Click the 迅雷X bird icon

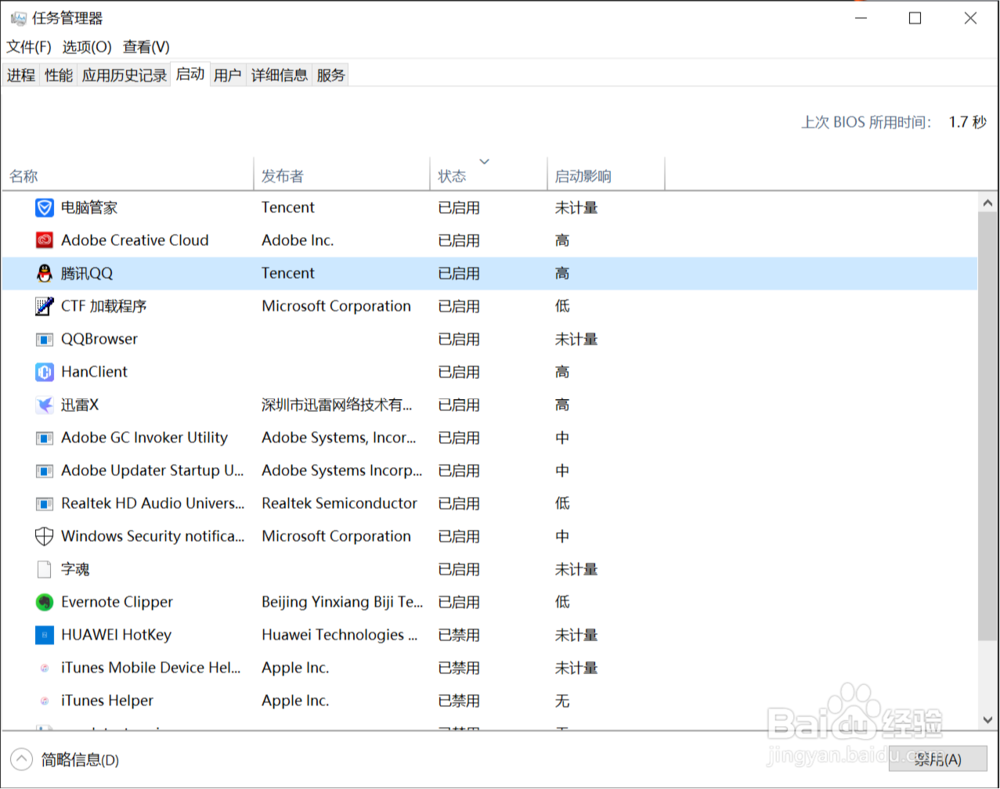pos(44,405)
